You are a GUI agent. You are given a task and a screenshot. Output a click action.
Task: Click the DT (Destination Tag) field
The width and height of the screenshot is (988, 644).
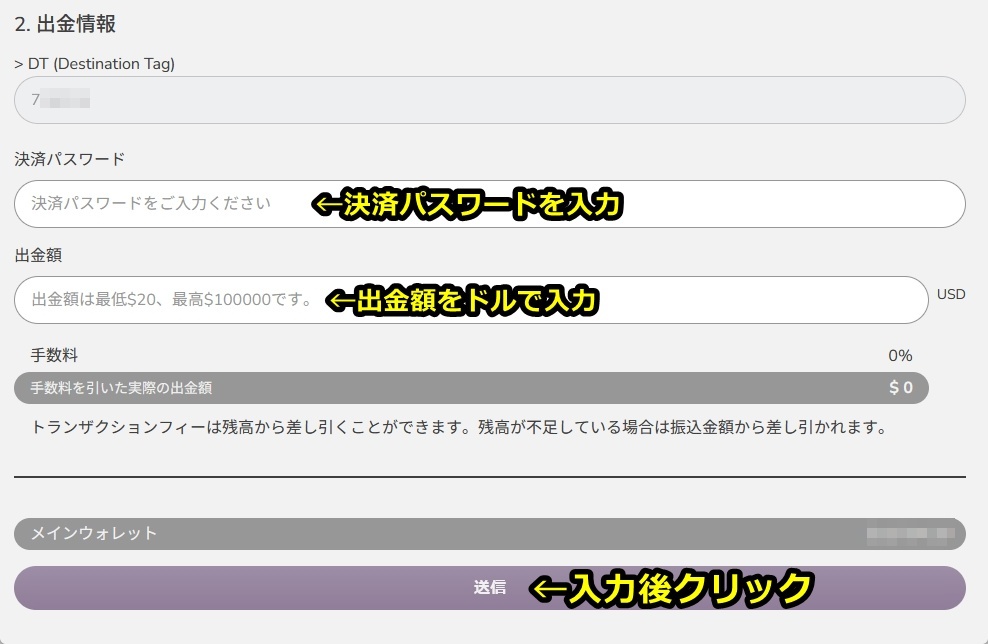[490, 100]
